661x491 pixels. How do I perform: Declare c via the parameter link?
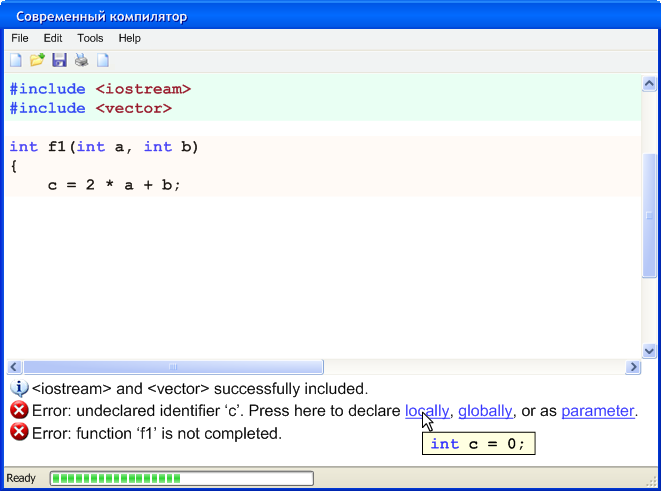pyautogui.click(x=598, y=411)
